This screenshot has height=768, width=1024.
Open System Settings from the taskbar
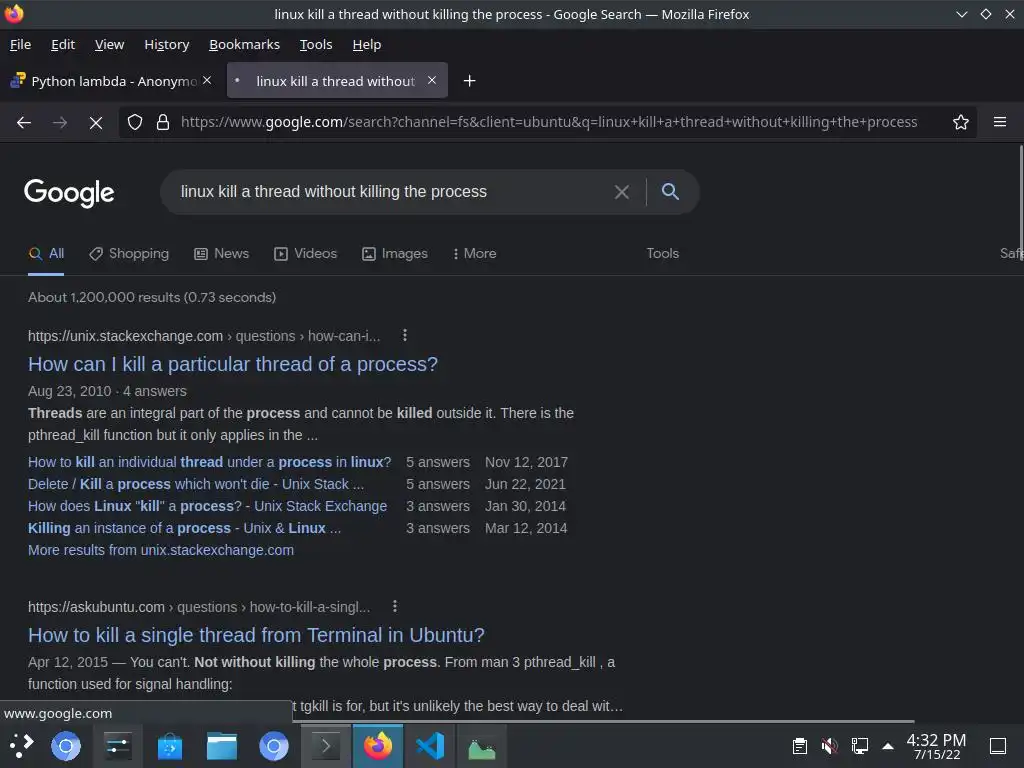point(118,746)
